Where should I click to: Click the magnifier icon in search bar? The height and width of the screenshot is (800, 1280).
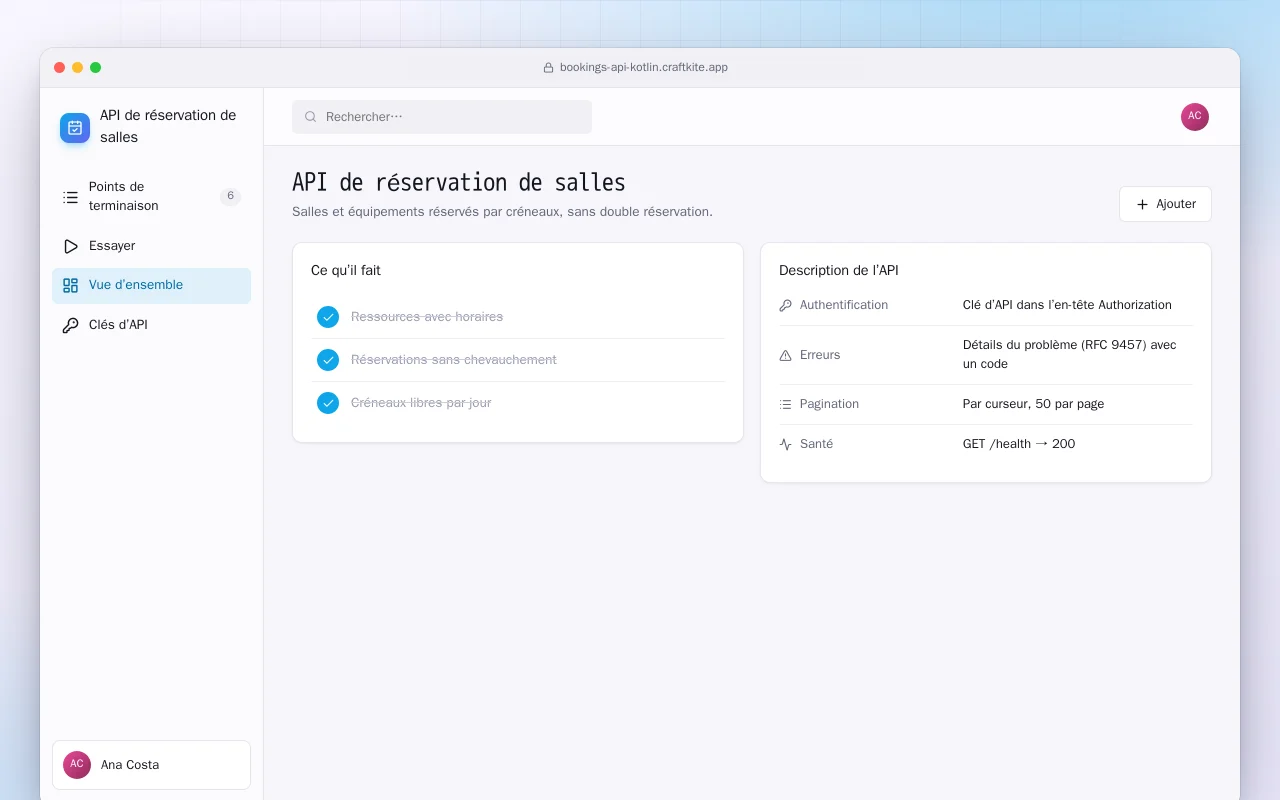click(311, 117)
